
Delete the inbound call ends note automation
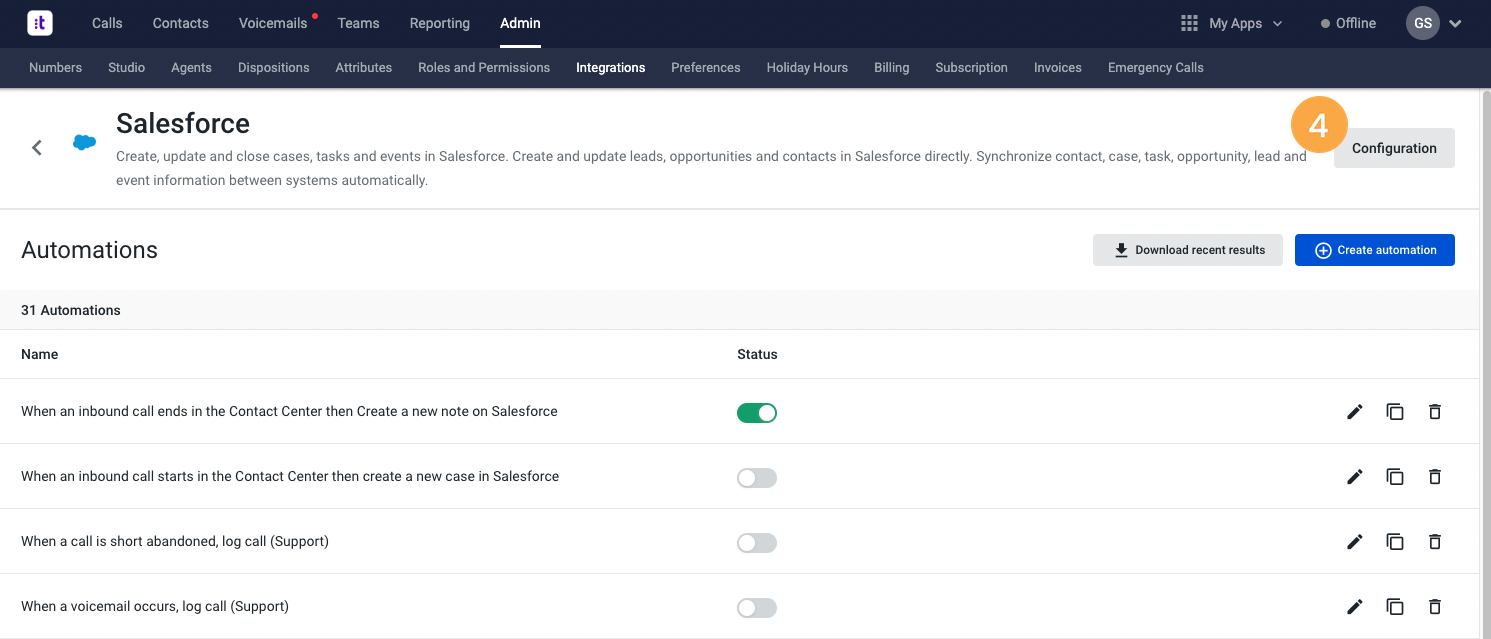coord(1435,412)
